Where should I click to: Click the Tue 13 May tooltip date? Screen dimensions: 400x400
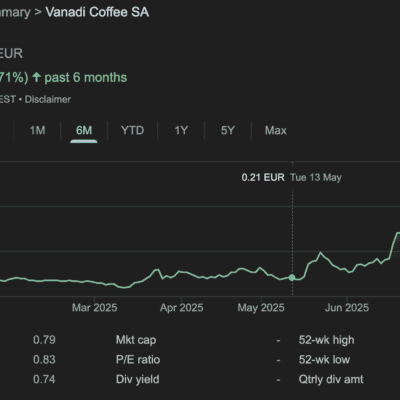(316, 177)
